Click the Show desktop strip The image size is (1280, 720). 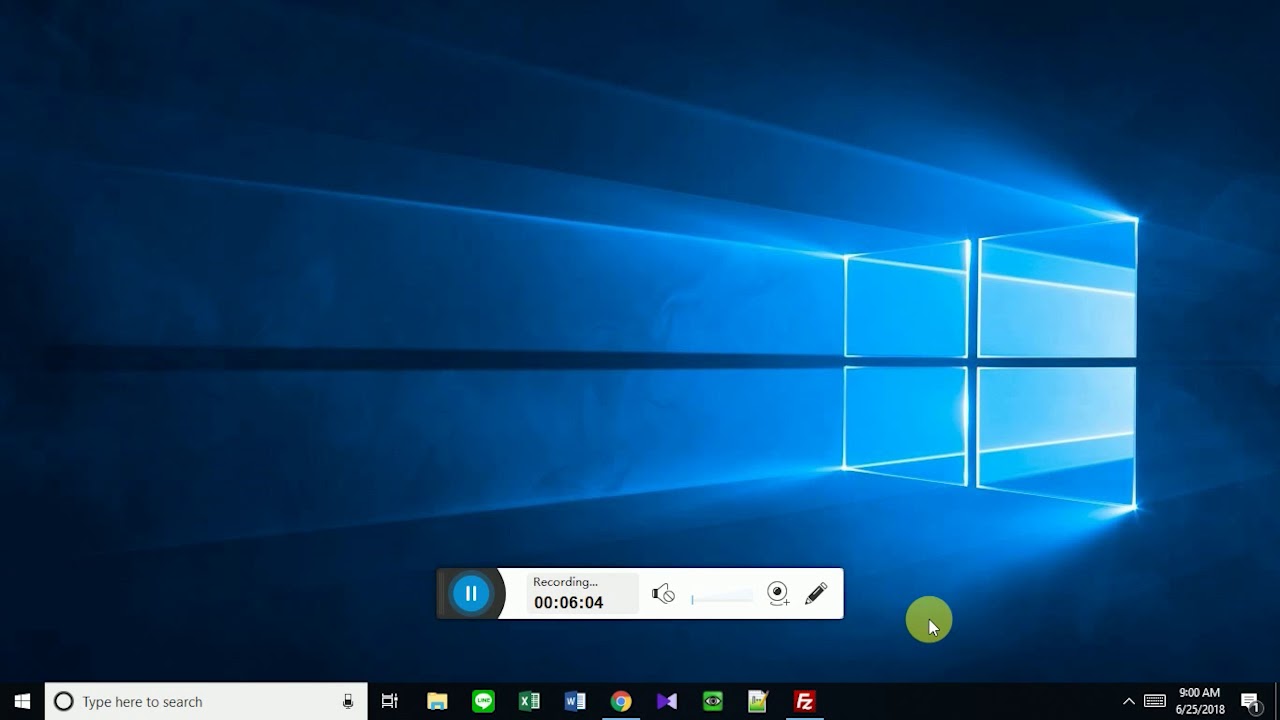coord(1277,701)
